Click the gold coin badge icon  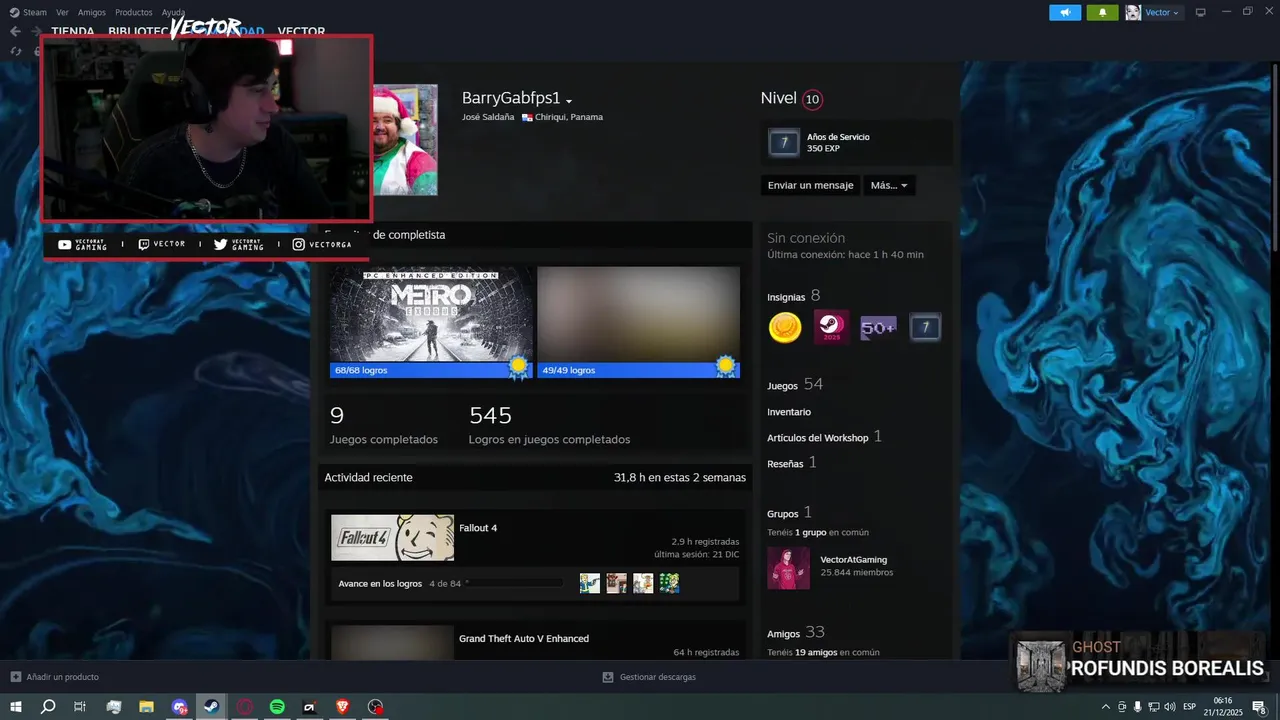(785, 327)
